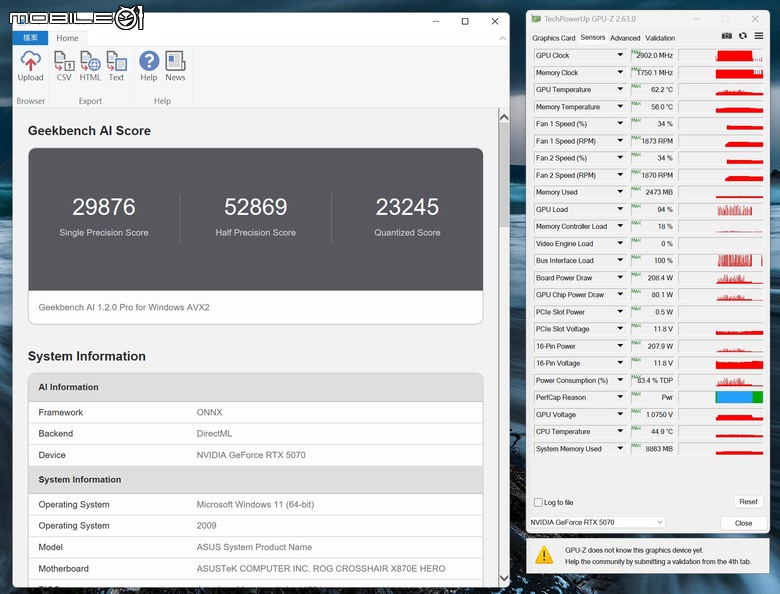This screenshot has height=594, width=780.
Task: Open the CPU Temperature sensor dropdown
Action: (620, 431)
